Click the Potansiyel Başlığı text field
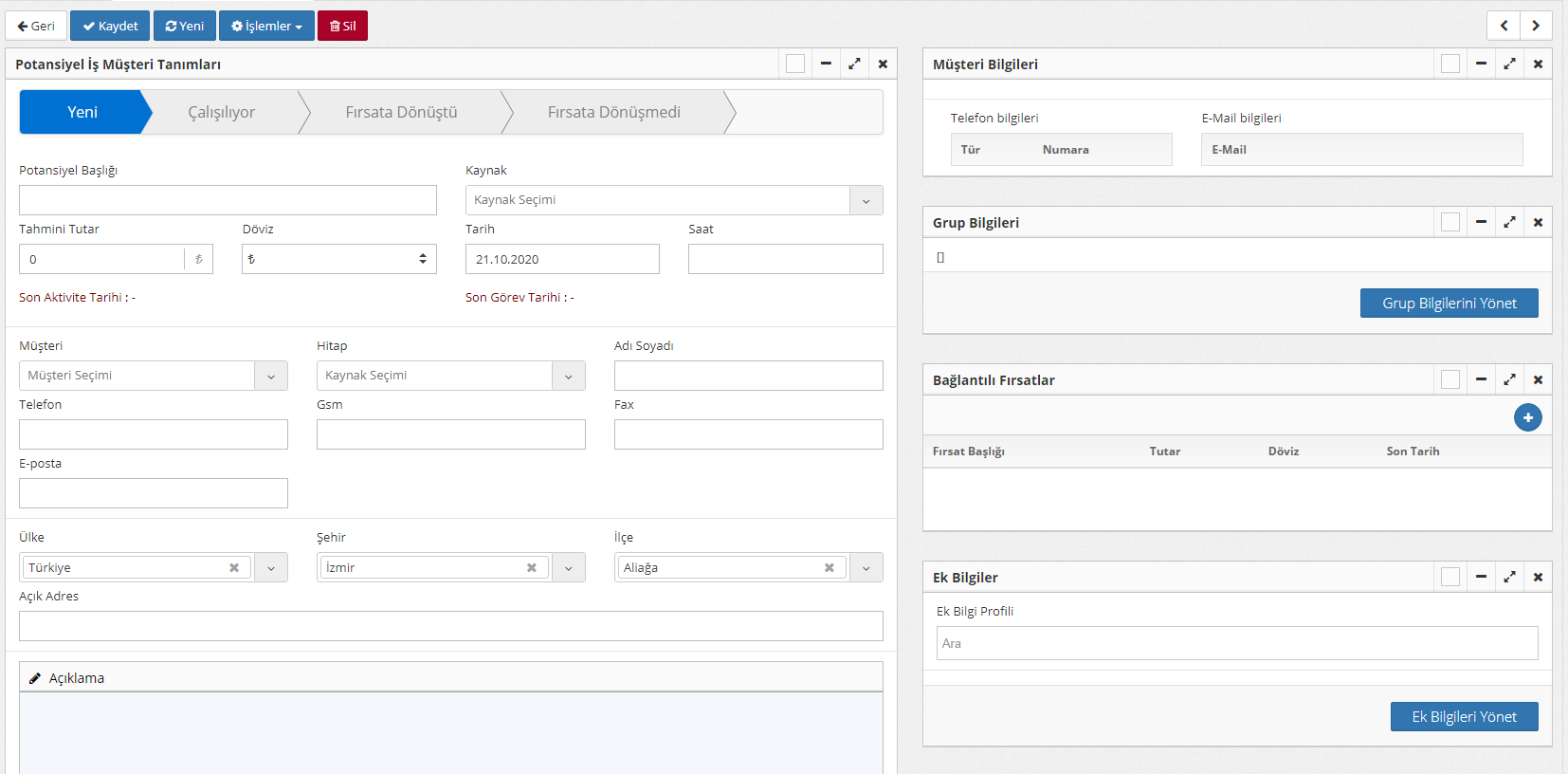The height and width of the screenshot is (774, 1568). (228, 200)
